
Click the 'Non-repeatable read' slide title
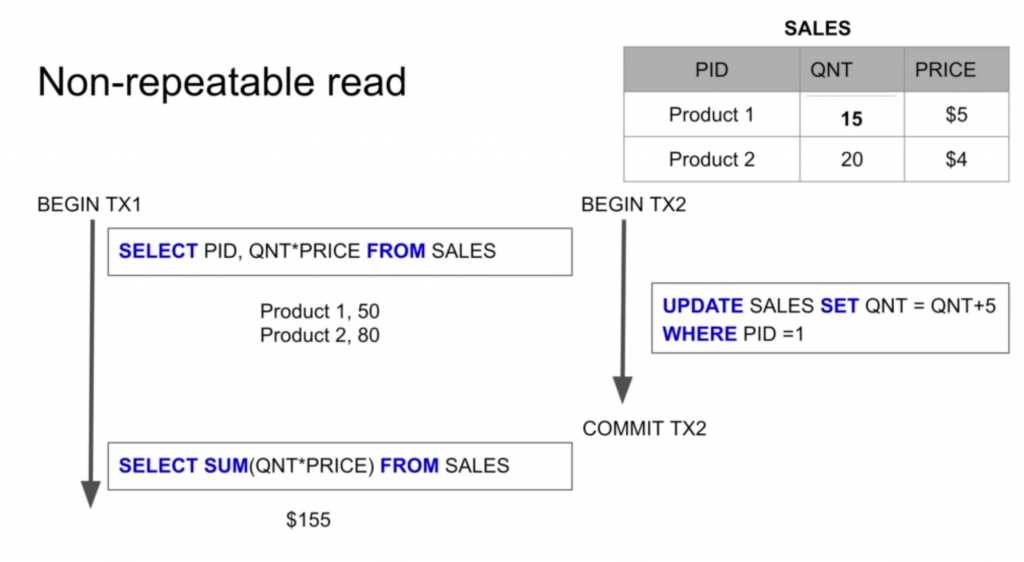[221, 82]
